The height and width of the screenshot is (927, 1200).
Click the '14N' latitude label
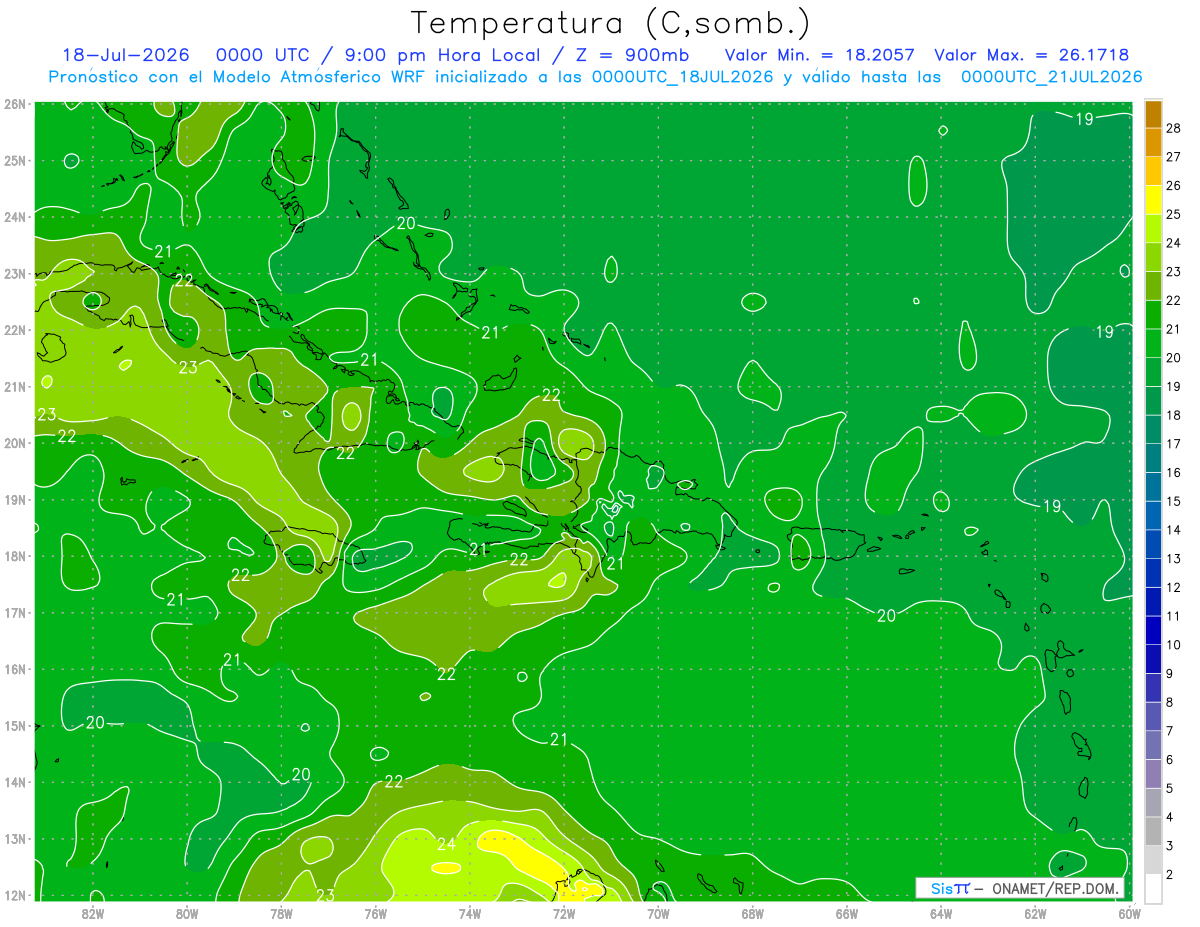(15, 782)
